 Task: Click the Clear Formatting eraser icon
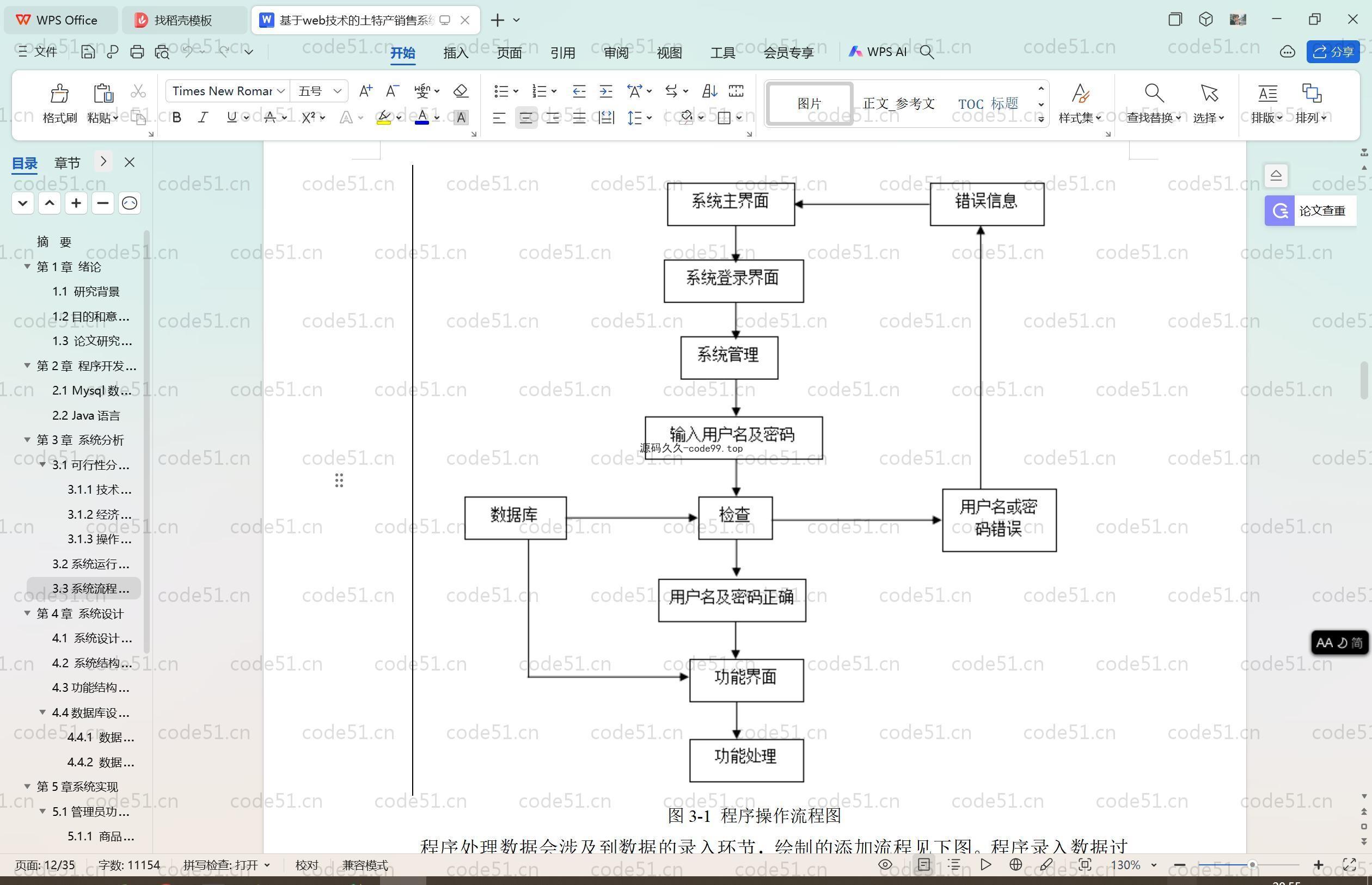point(461,91)
